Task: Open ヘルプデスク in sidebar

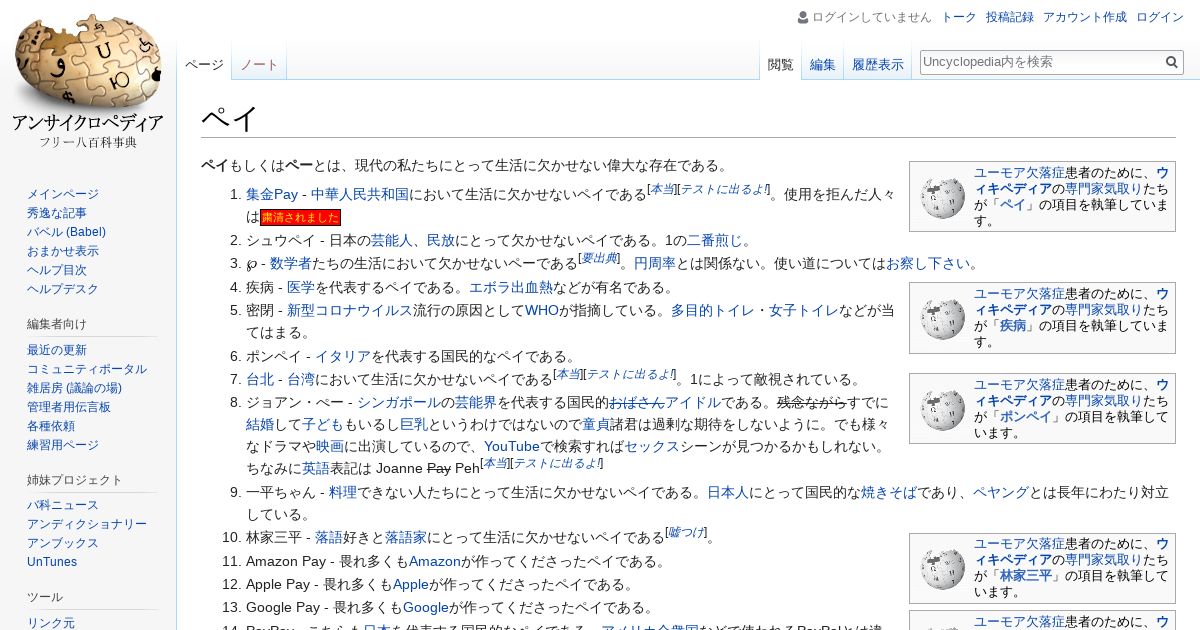Action: click(63, 289)
